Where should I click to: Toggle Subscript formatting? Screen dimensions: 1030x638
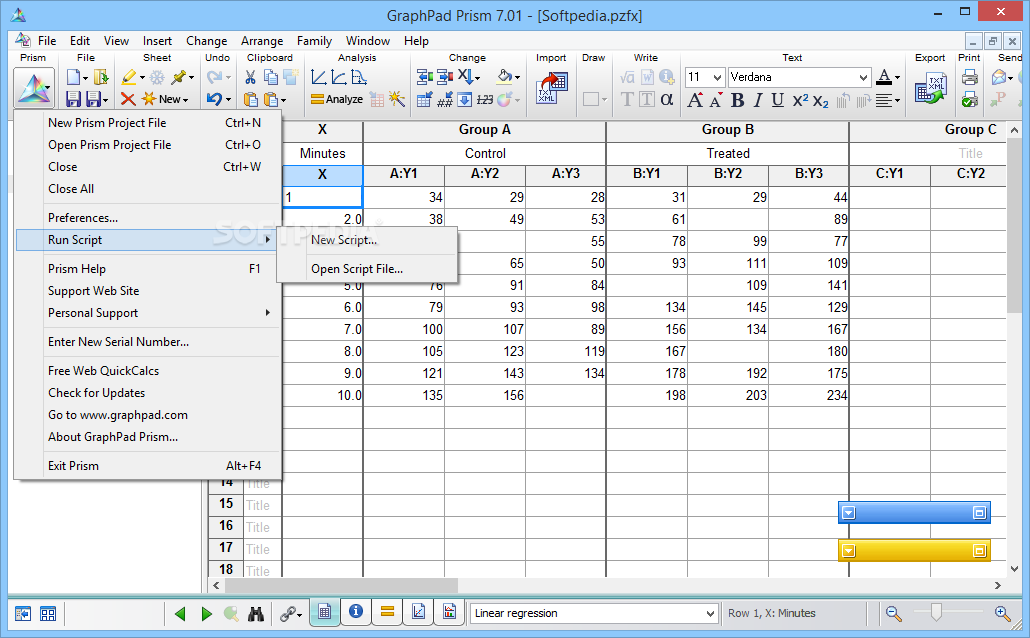coord(820,100)
